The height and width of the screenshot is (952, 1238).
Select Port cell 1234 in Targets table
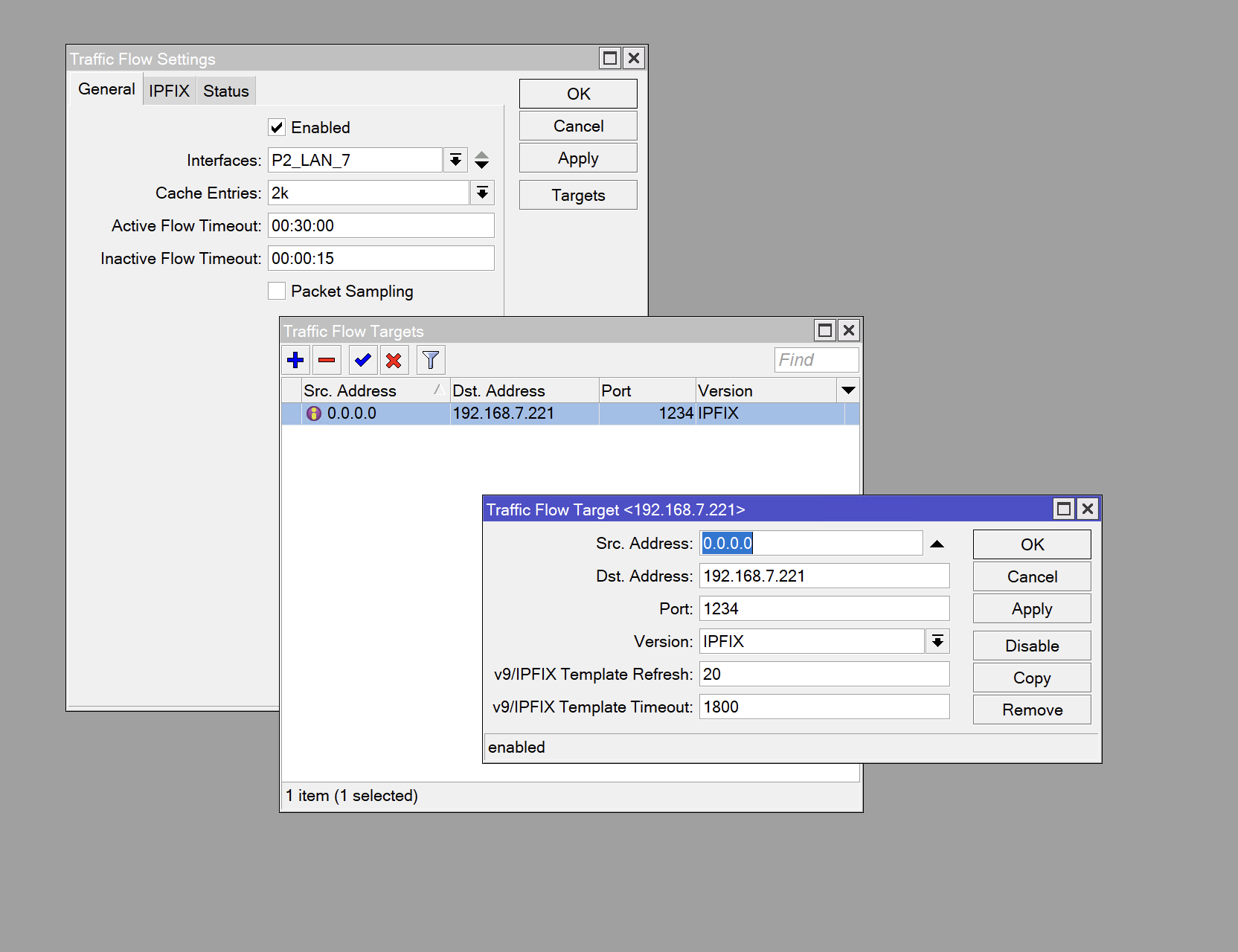(x=647, y=414)
